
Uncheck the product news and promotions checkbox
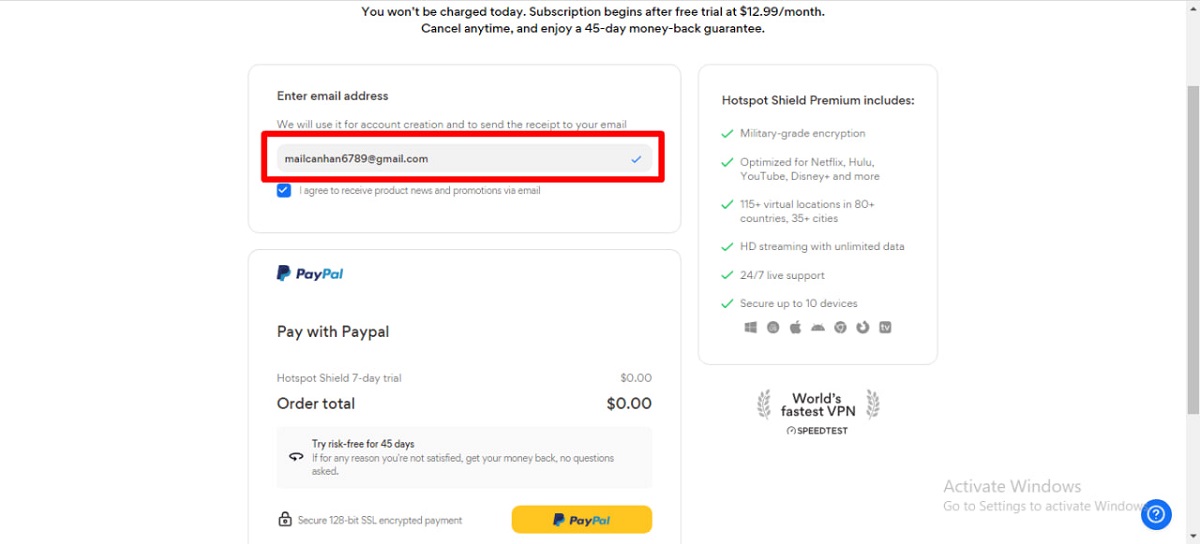coord(285,190)
